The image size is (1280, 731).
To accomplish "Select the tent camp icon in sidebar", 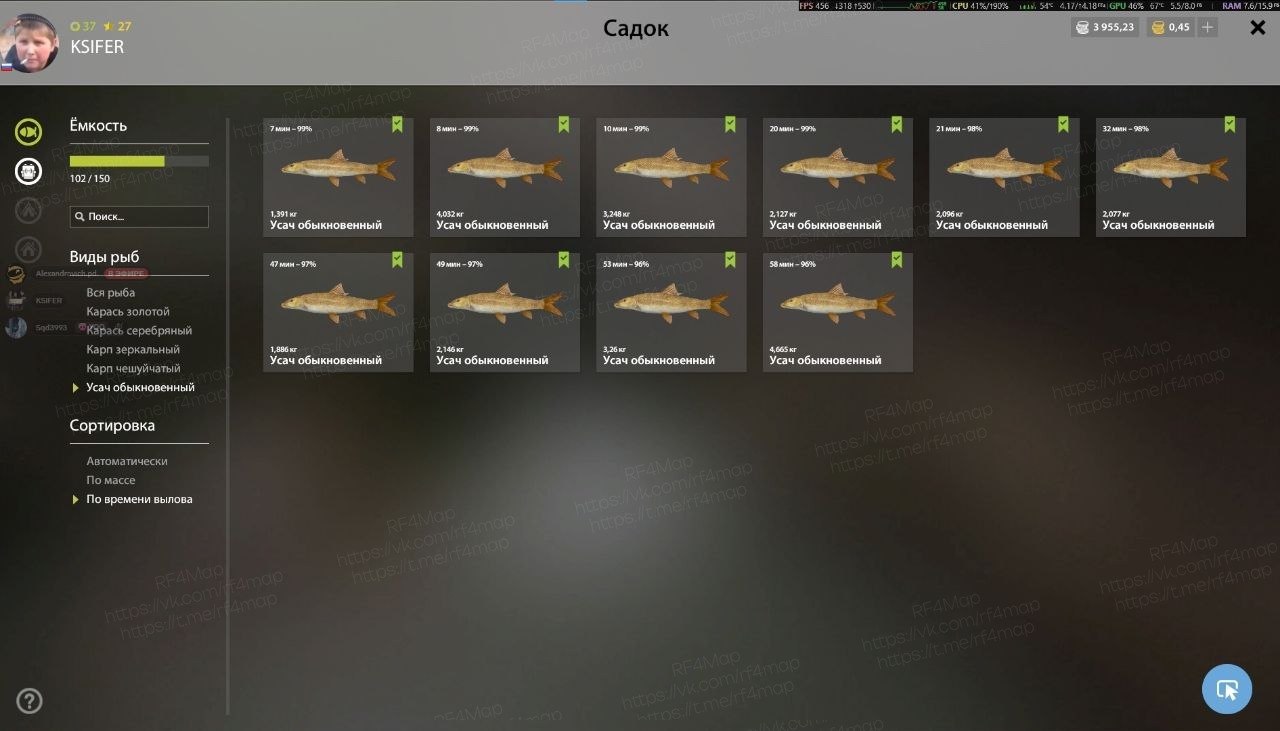I will click(28, 210).
